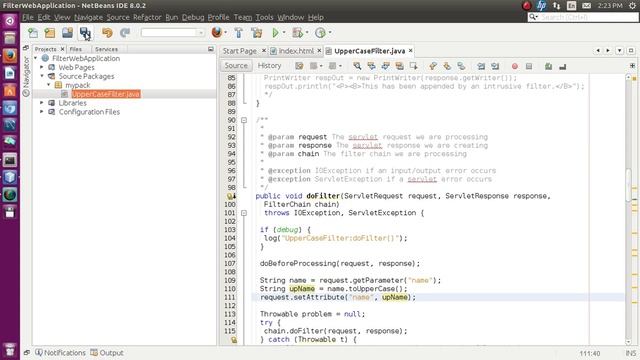Toggle Bookmark in editor toolbar
The width and height of the screenshot is (640, 360).
coord(461,66)
